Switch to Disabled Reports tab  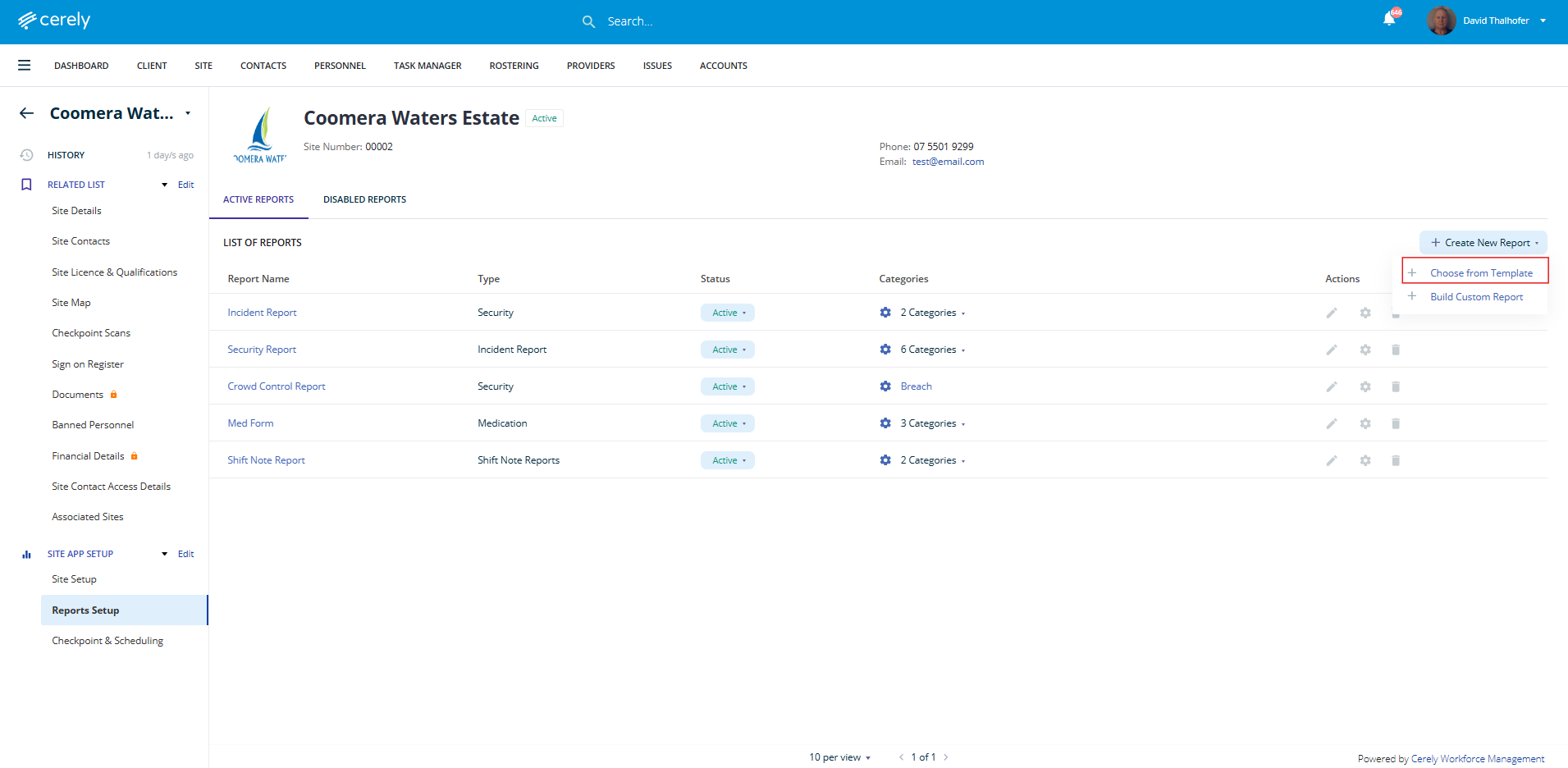[x=364, y=199]
